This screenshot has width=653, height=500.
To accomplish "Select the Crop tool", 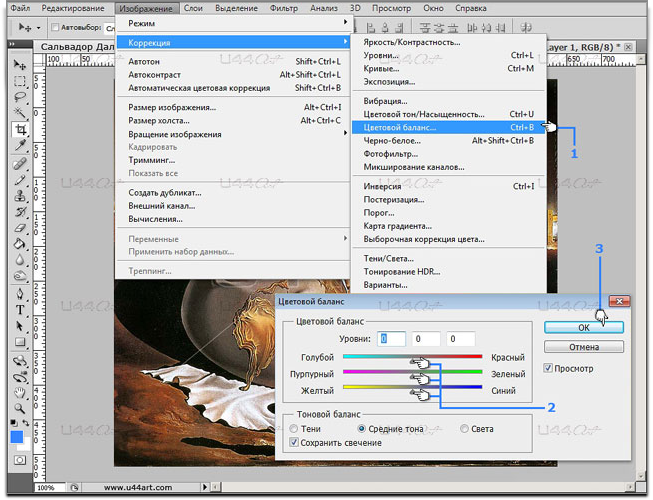I will 20,129.
